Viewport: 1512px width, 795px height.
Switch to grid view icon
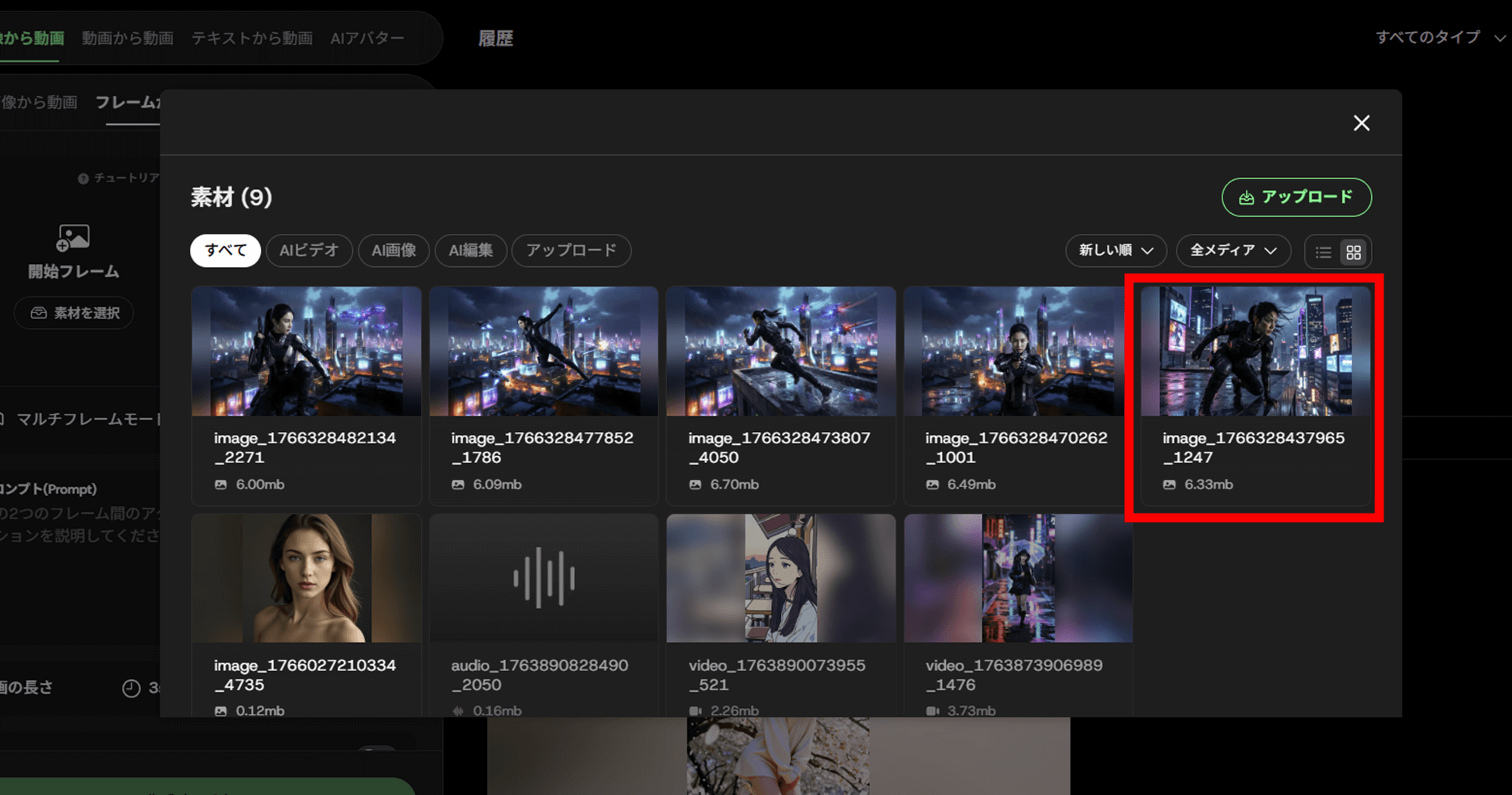(1353, 253)
